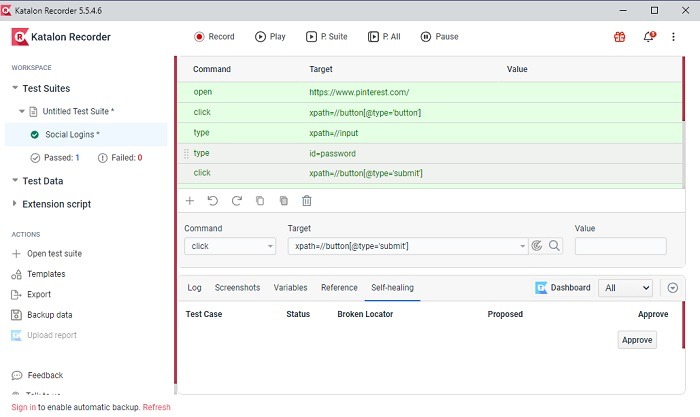Add a new command with plus icon
The width and height of the screenshot is (700, 417).
pos(190,201)
